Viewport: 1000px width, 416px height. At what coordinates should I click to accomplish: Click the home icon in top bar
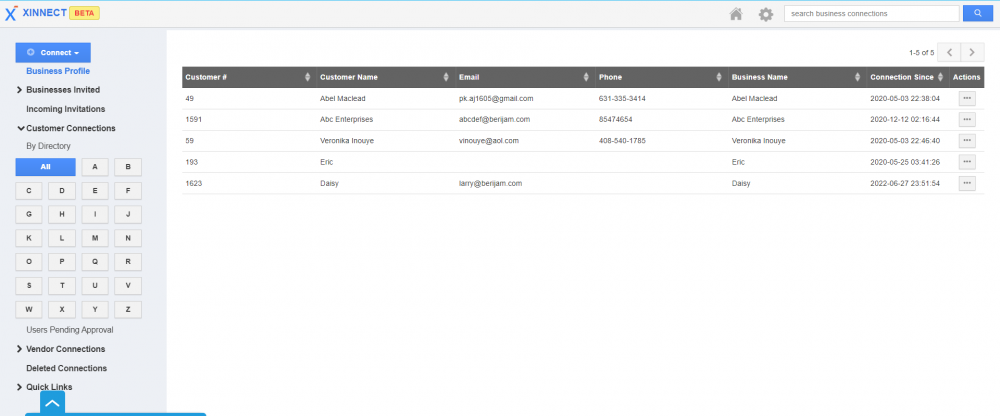[736, 14]
